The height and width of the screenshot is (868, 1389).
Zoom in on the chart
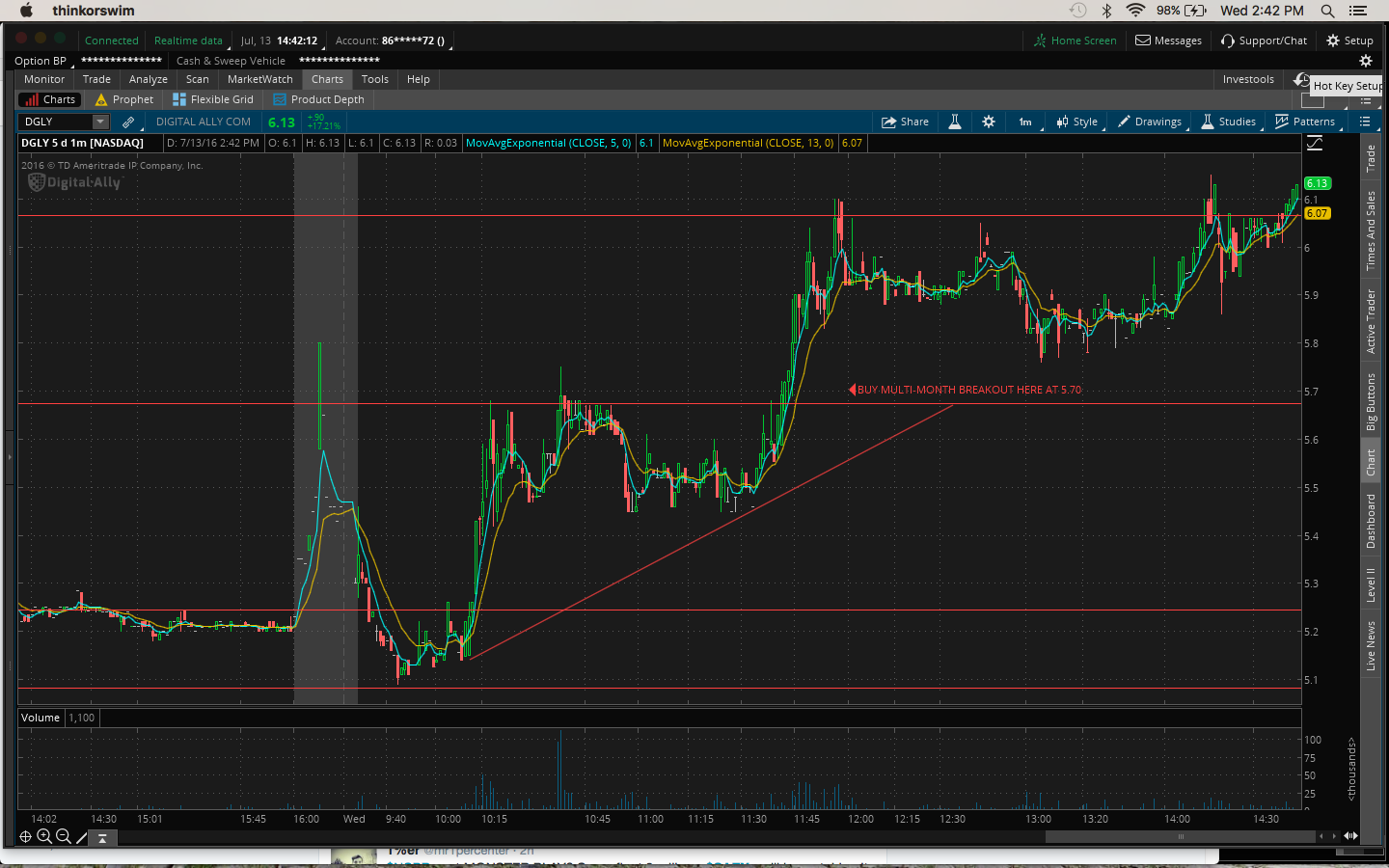tap(44, 837)
